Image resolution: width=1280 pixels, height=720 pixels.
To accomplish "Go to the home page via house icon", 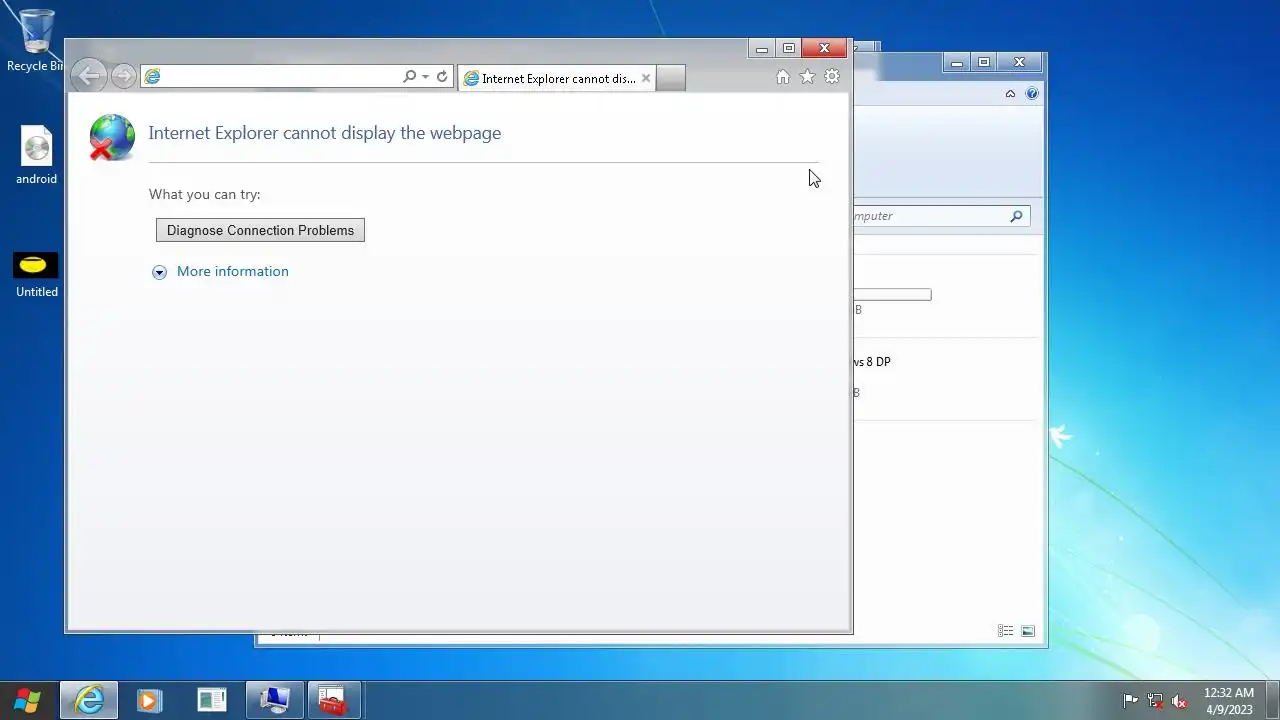I will 783,77.
